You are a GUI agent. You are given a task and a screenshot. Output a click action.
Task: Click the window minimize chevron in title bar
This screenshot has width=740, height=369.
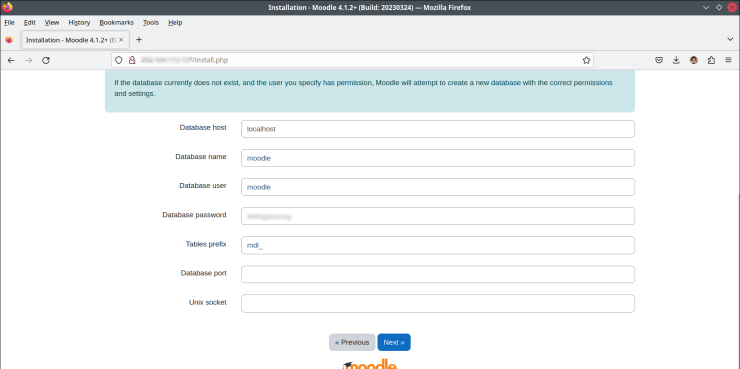click(x=706, y=7)
